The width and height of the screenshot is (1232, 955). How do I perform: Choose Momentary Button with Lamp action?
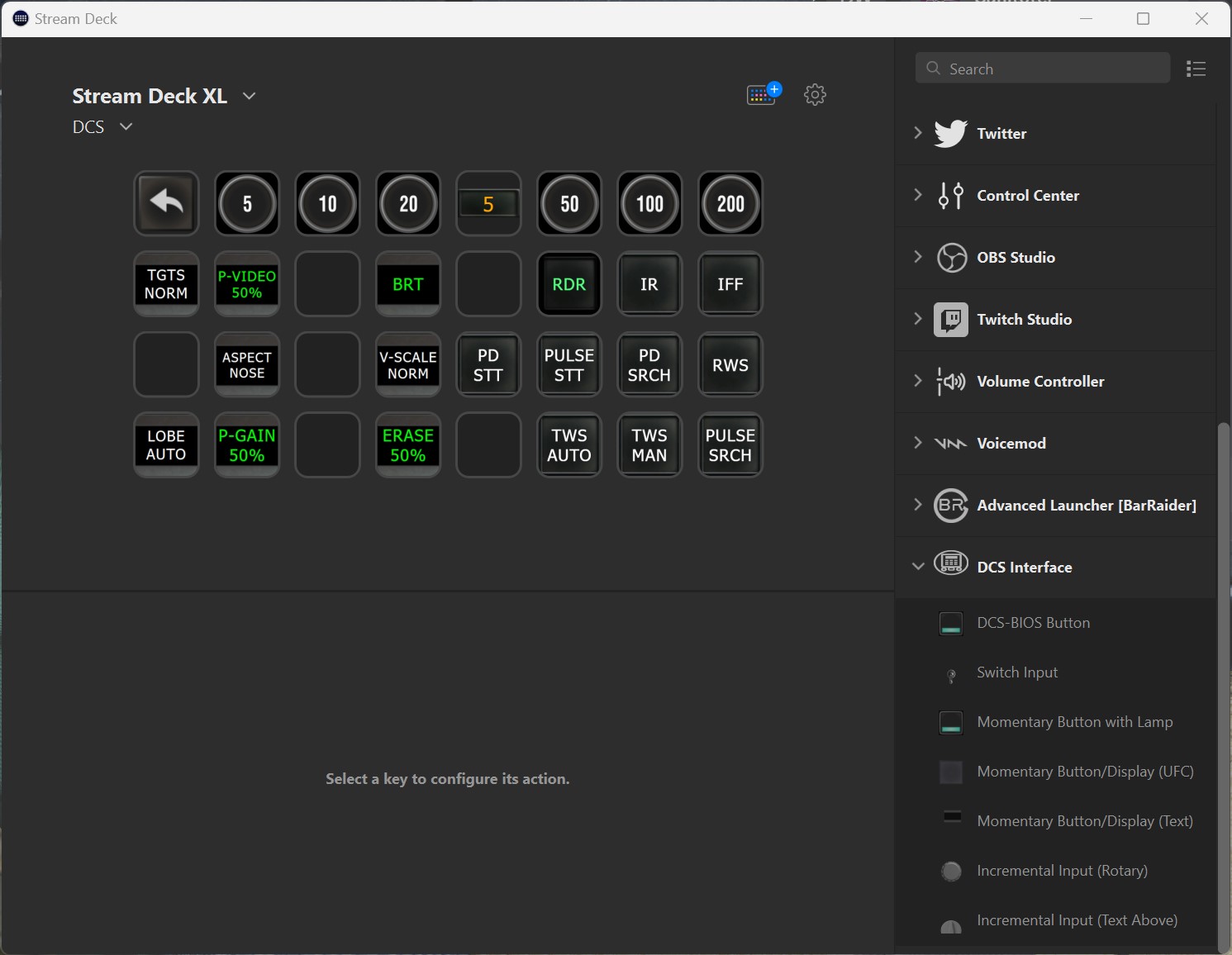(x=1056, y=722)
